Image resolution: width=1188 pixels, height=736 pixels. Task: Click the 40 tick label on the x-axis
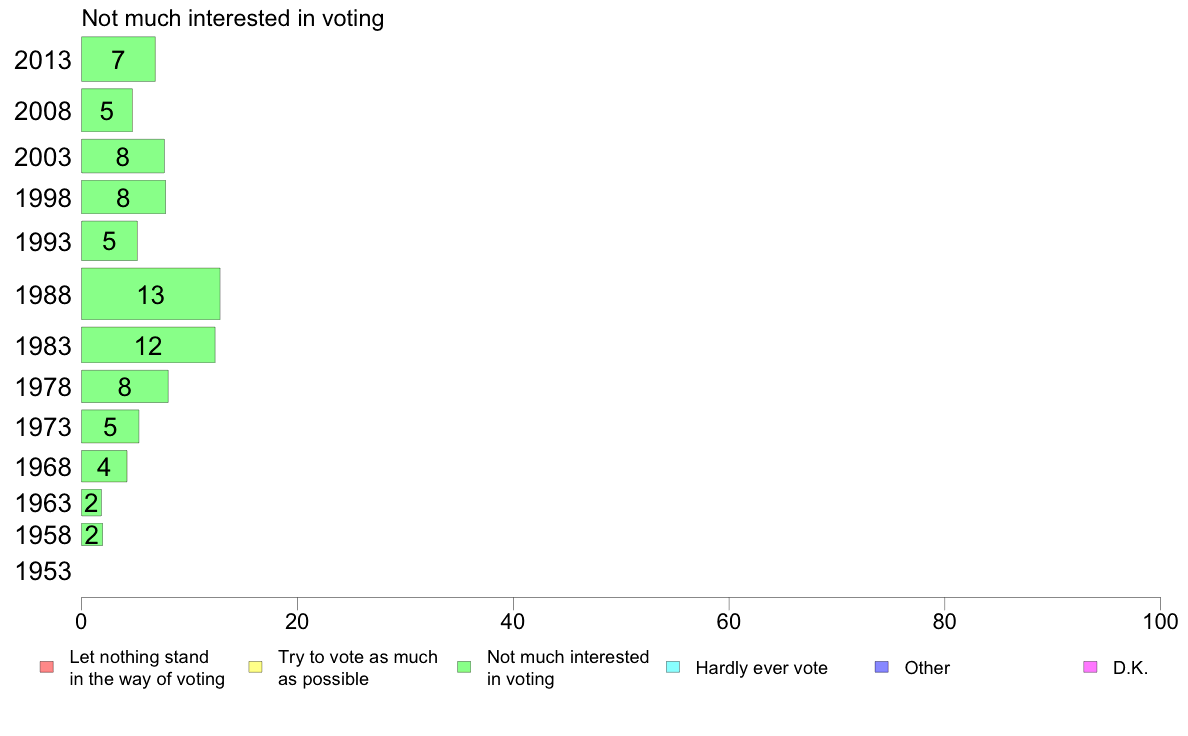pyautogui.click(x=513, y=622)
